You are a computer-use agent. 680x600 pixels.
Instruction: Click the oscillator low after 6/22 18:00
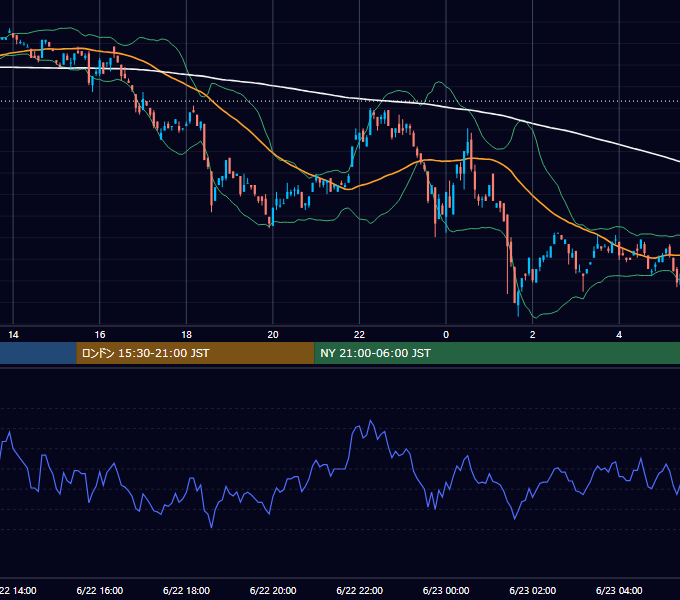point(212,527)
